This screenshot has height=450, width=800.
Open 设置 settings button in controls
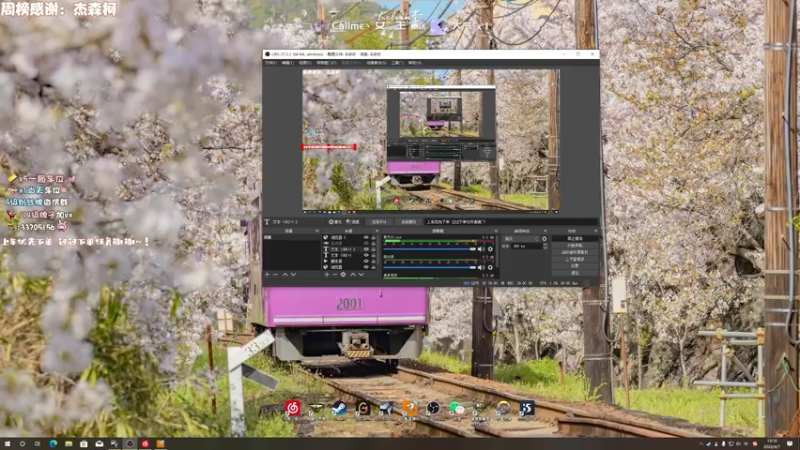point(574,266)
